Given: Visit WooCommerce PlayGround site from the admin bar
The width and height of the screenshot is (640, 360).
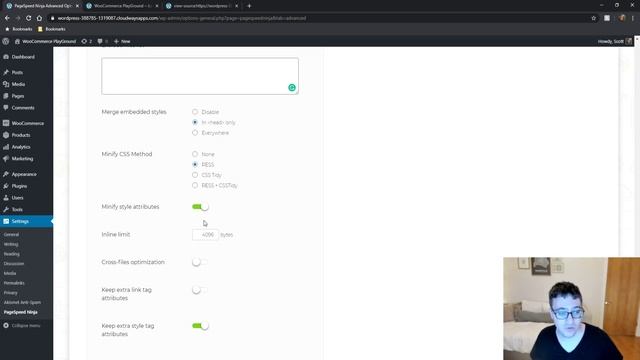Looking at the screenshot, I should (x=45, y=41).
